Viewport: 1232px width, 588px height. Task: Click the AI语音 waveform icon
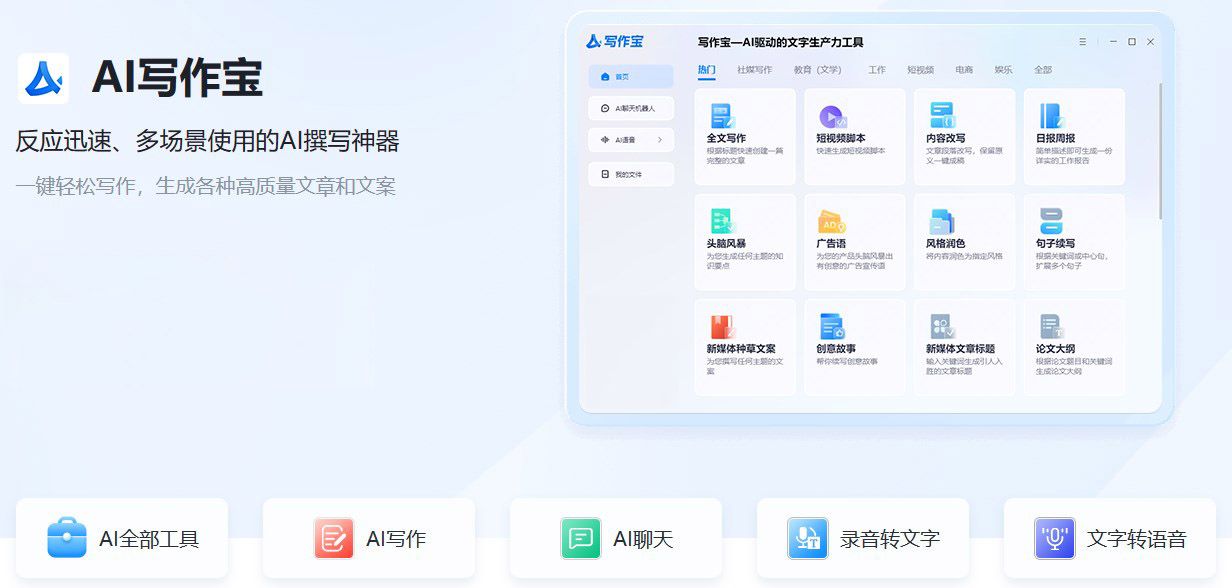605,140
